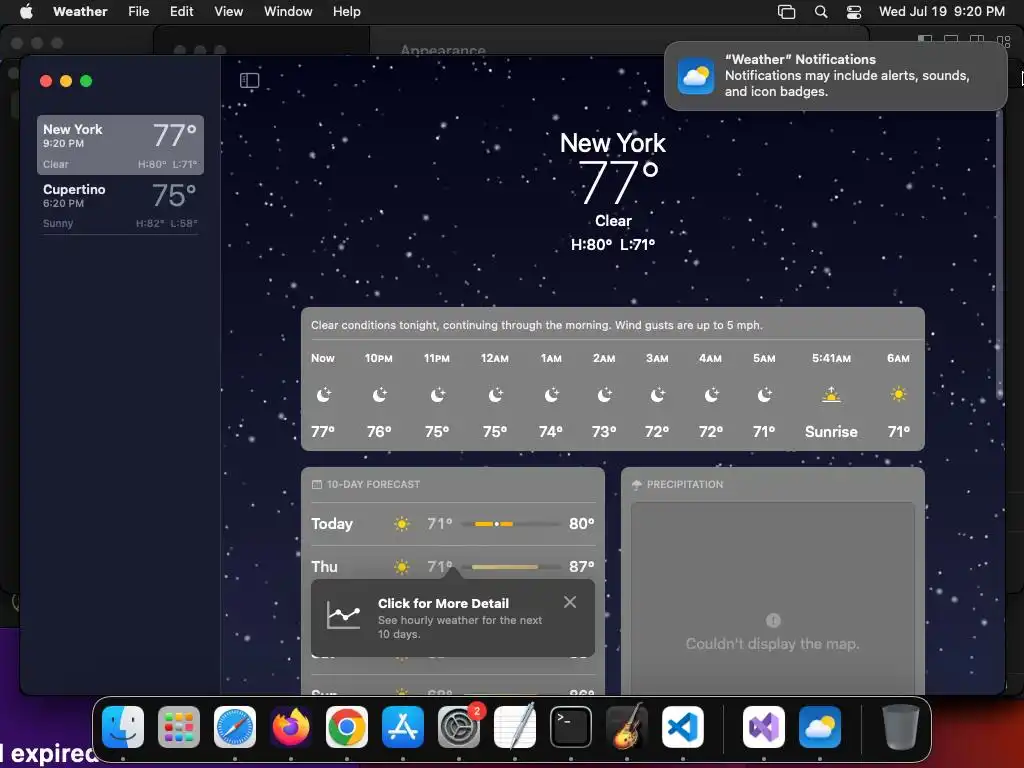Toggle the sidebar with the sidebar icon
The image size is (1024, 768).
(249, 80)
